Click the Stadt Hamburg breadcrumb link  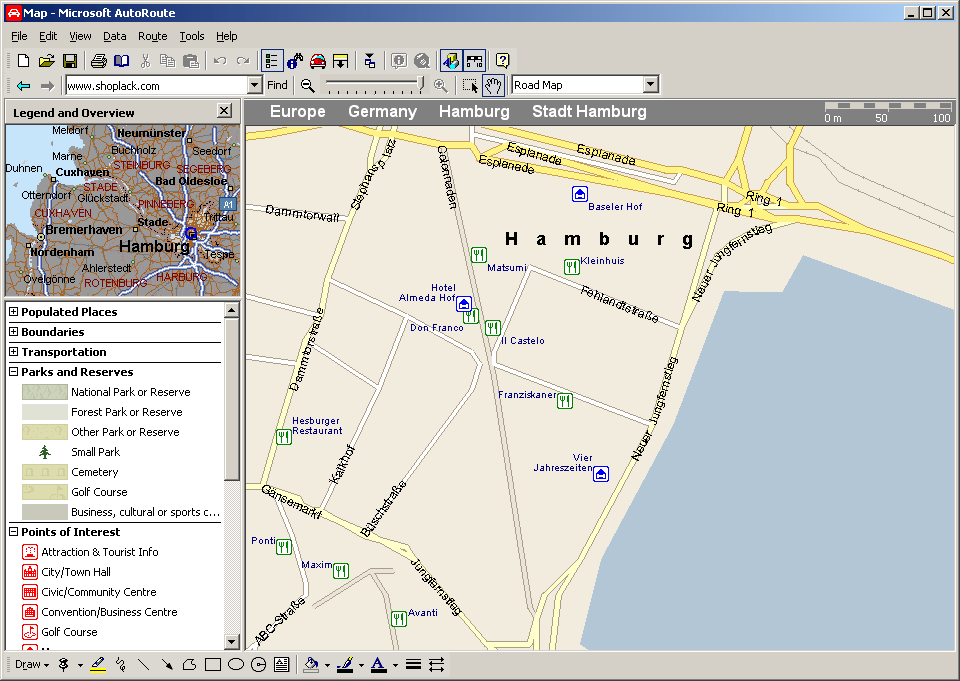[589, 111]
